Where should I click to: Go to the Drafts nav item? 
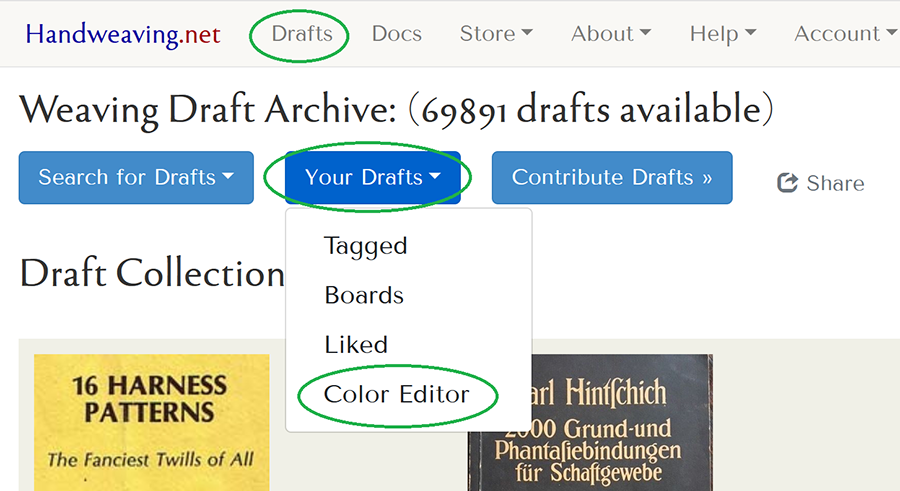tap(302, 34)
